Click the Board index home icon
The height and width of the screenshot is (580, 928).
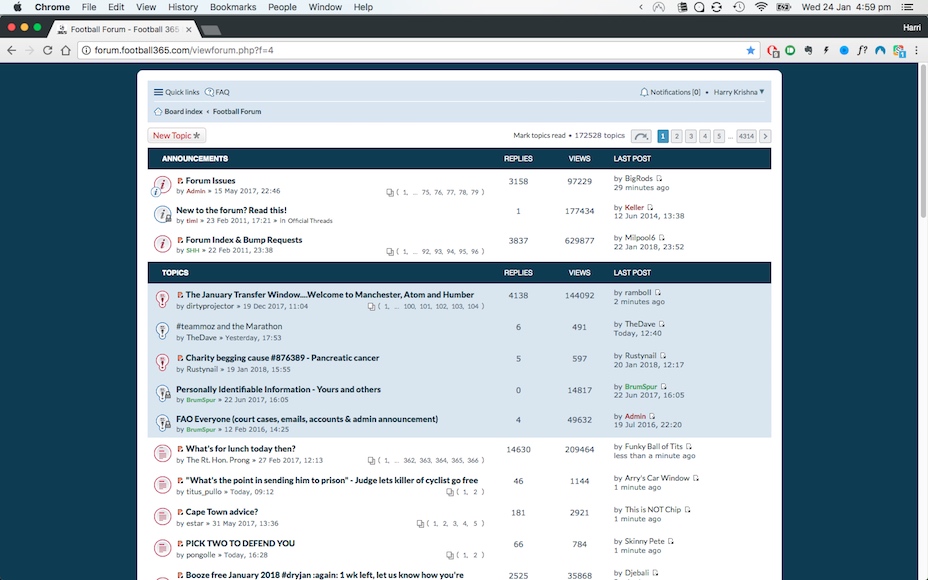pos(158,111)
